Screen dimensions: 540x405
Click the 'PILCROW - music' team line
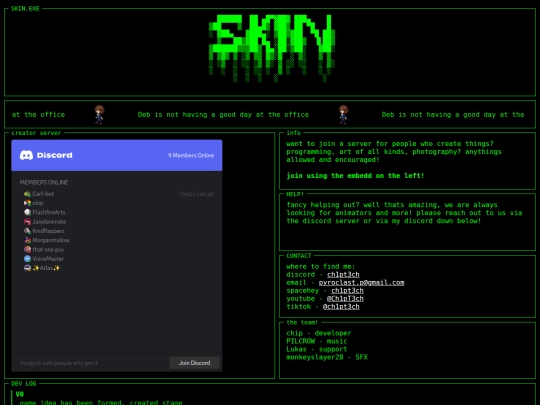pos(316,341)
